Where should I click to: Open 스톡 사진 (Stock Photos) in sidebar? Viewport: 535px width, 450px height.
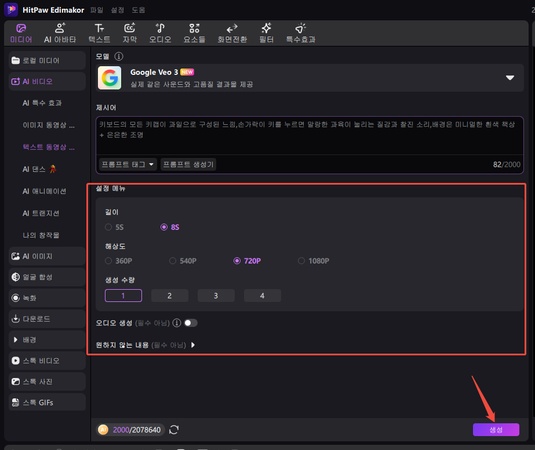point(47,381)
